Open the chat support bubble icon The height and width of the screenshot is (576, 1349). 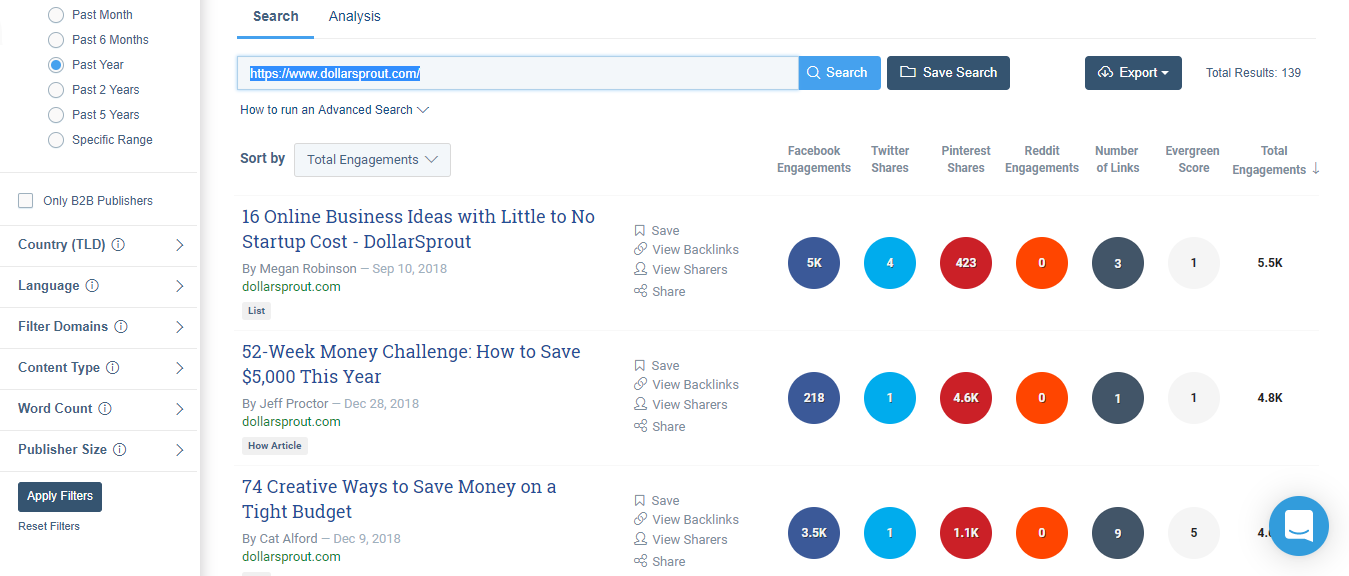1298,525
